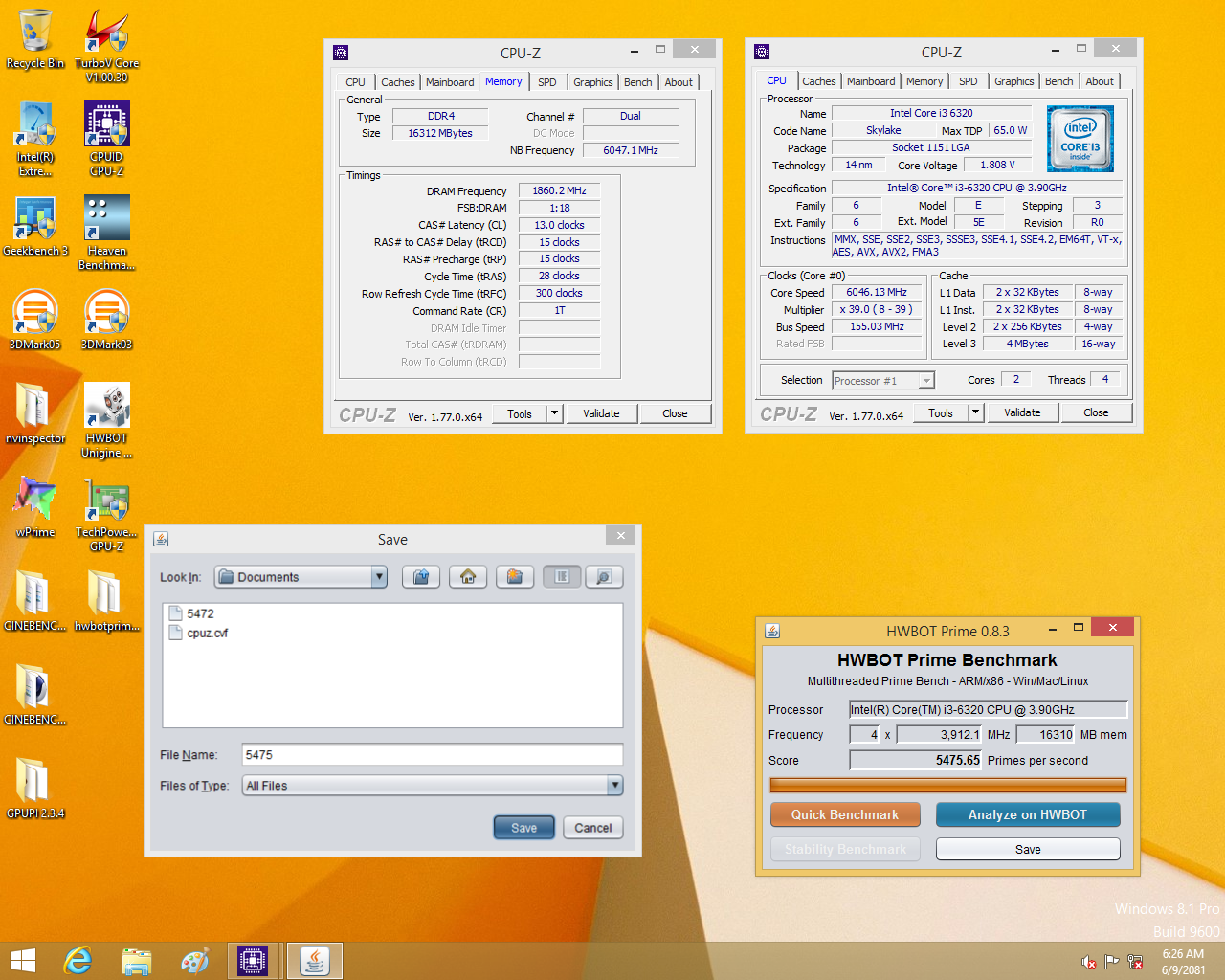1225x980 pixels.
Task: Click Tools button in right CPU-Z window
Action: (941, 412)
